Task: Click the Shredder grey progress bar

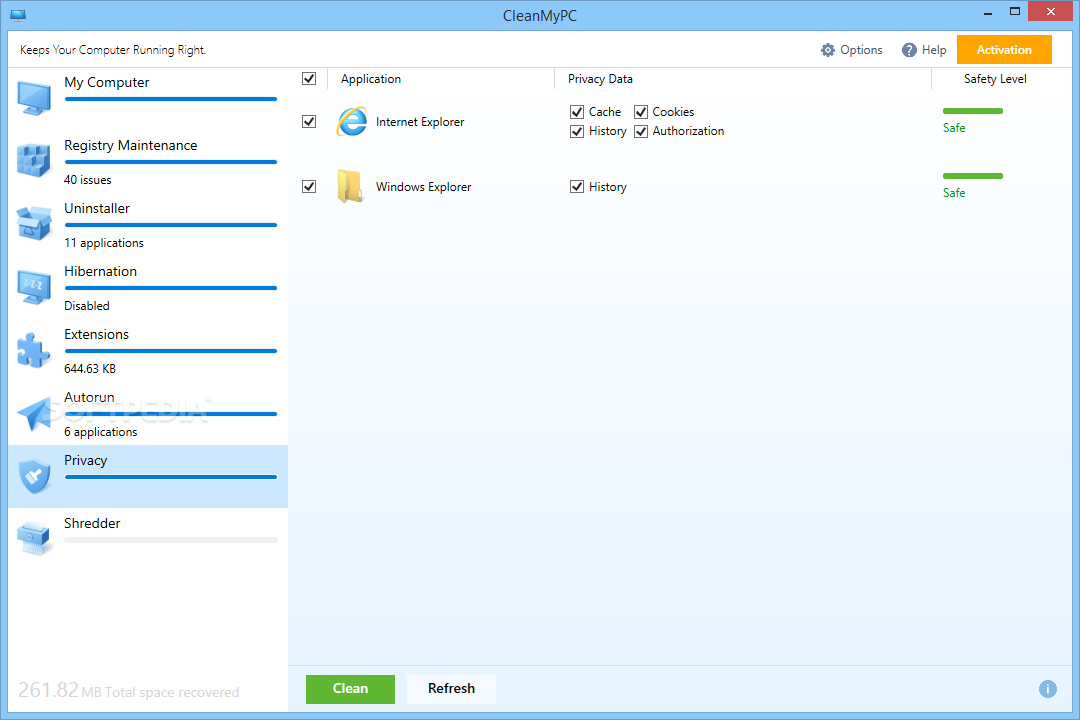Action: tap(171, 540)
